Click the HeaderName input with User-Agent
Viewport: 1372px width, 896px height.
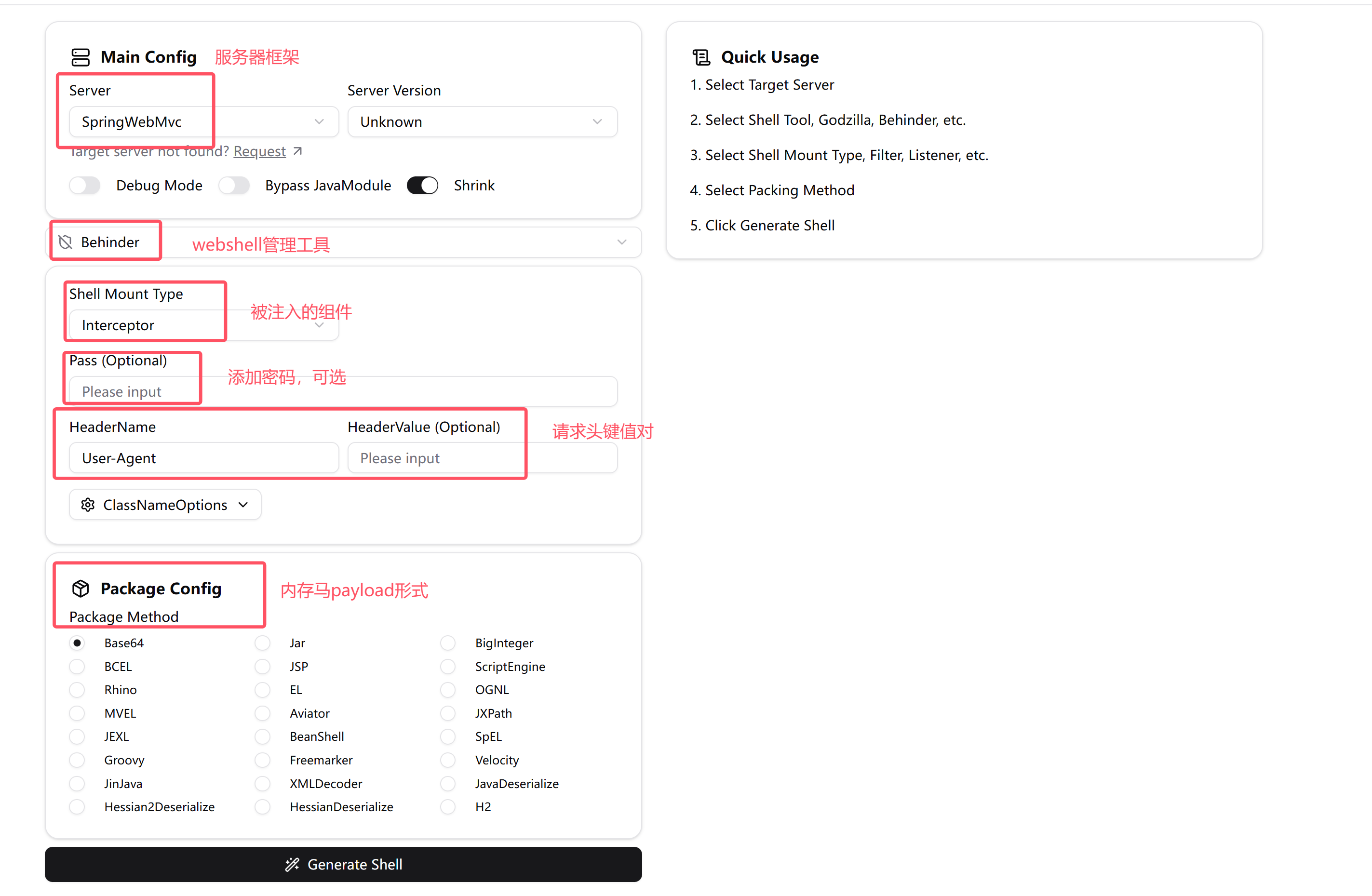click(203, 458)
